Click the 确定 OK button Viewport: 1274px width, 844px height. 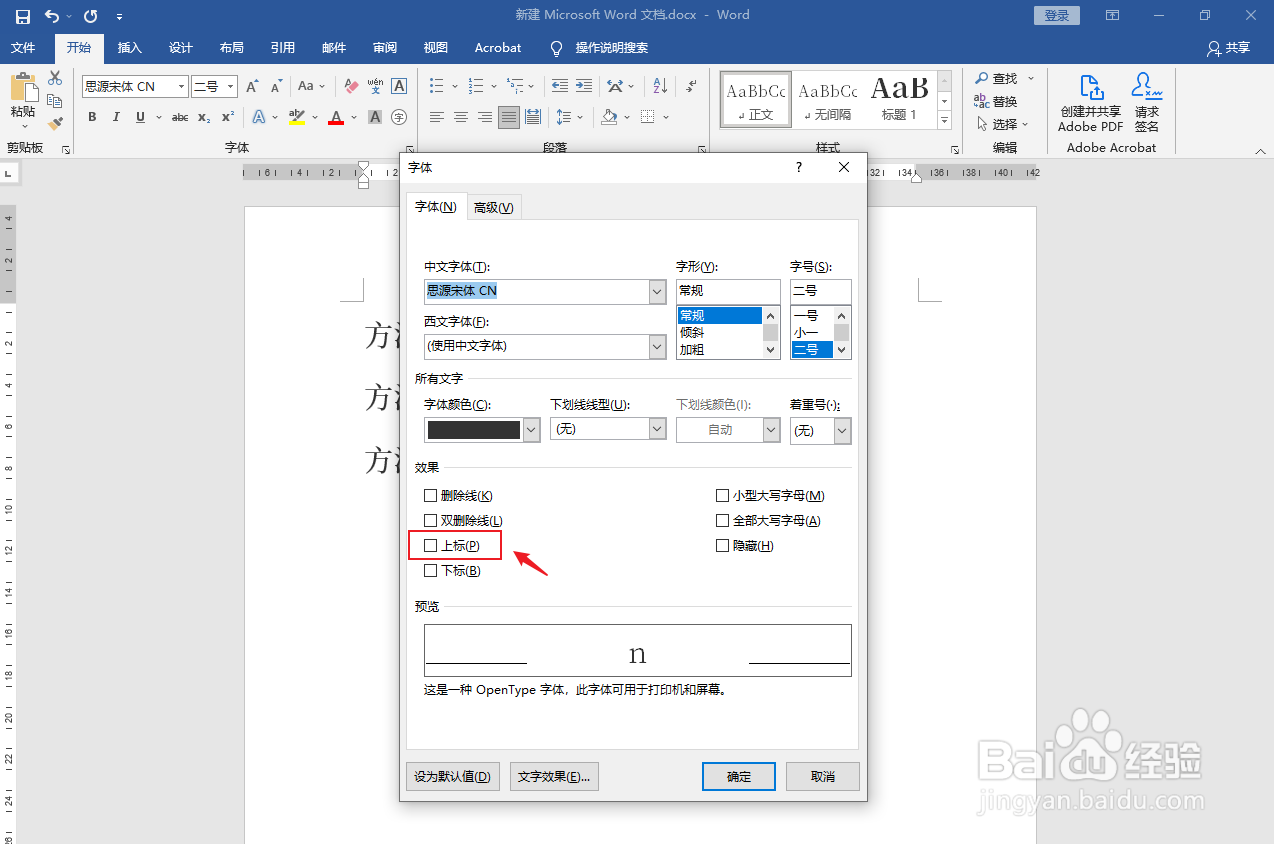739,776
